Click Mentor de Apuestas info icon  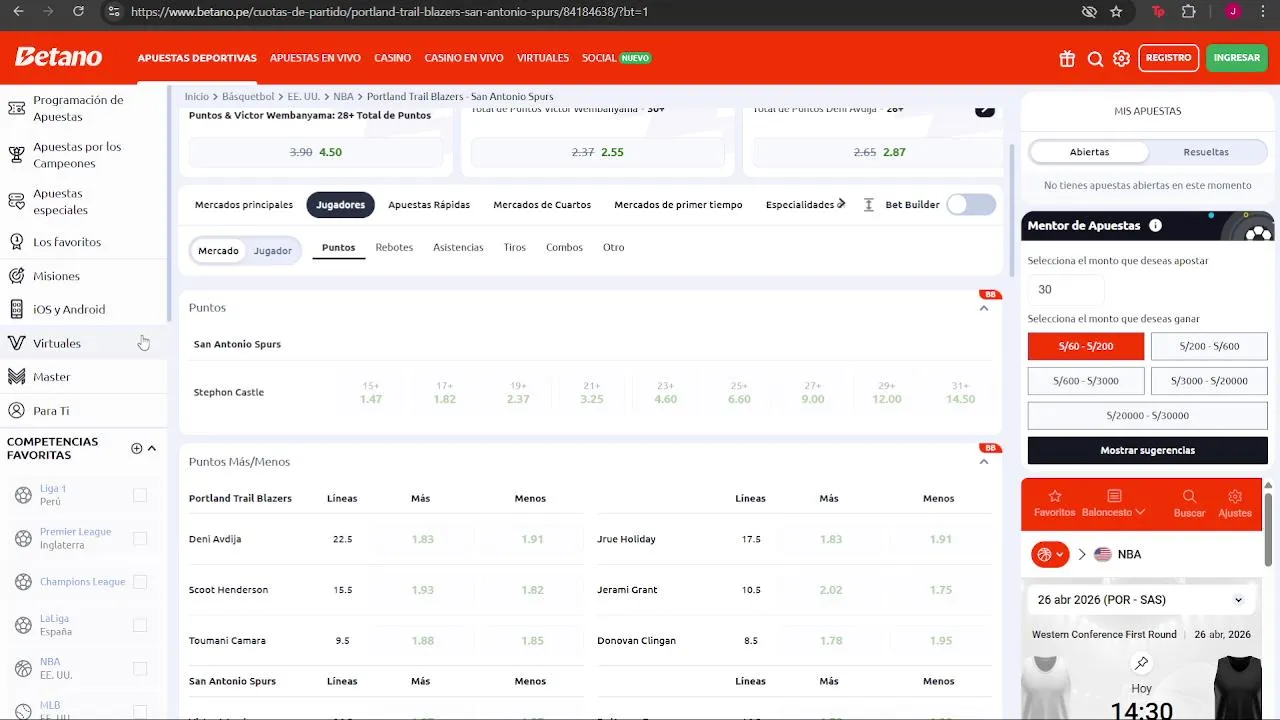point(1155,226)
